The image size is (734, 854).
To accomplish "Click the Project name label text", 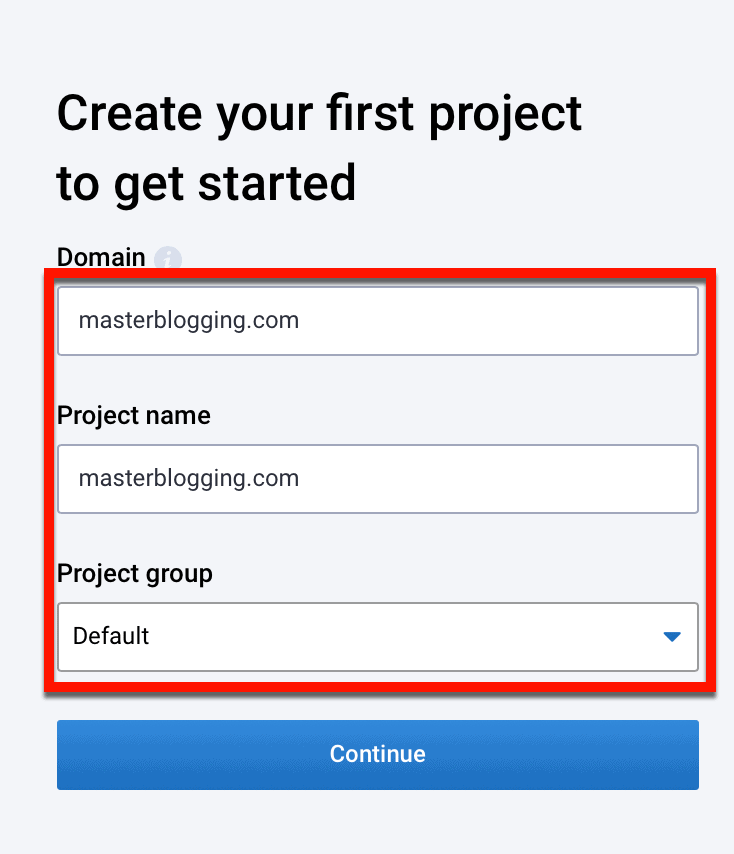I will 133,415.
